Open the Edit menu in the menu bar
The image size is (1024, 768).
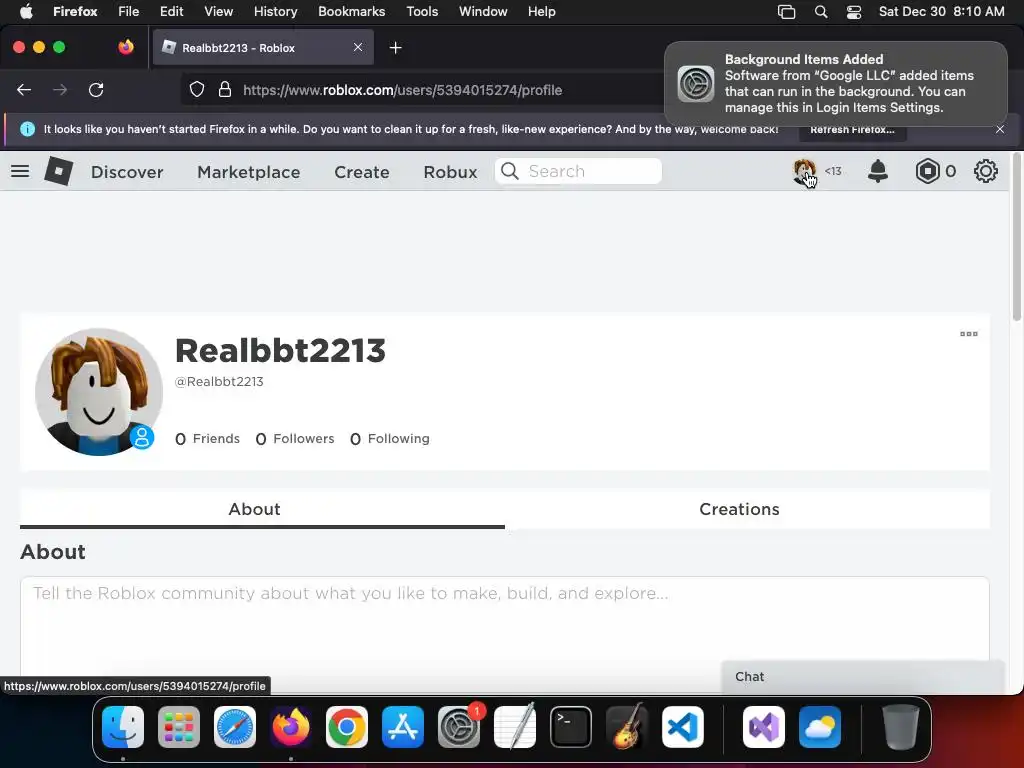(x=171, y=11)
